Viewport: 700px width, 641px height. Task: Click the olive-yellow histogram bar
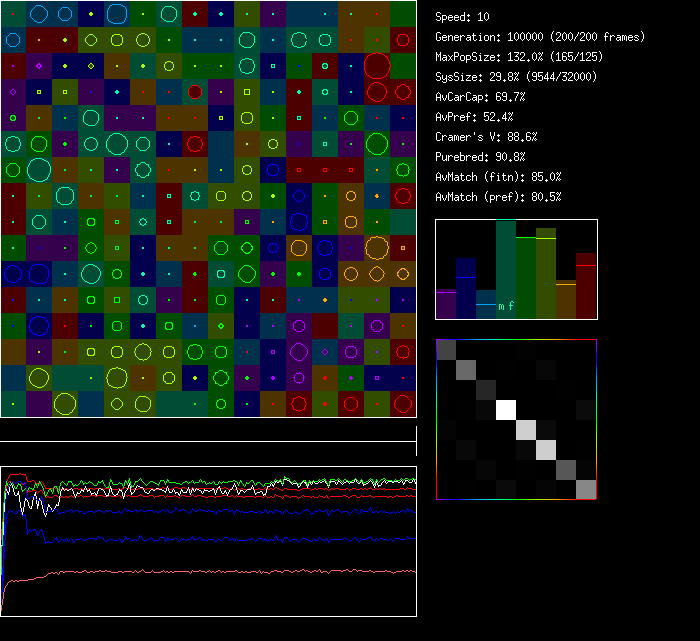(x=546, y=275)
